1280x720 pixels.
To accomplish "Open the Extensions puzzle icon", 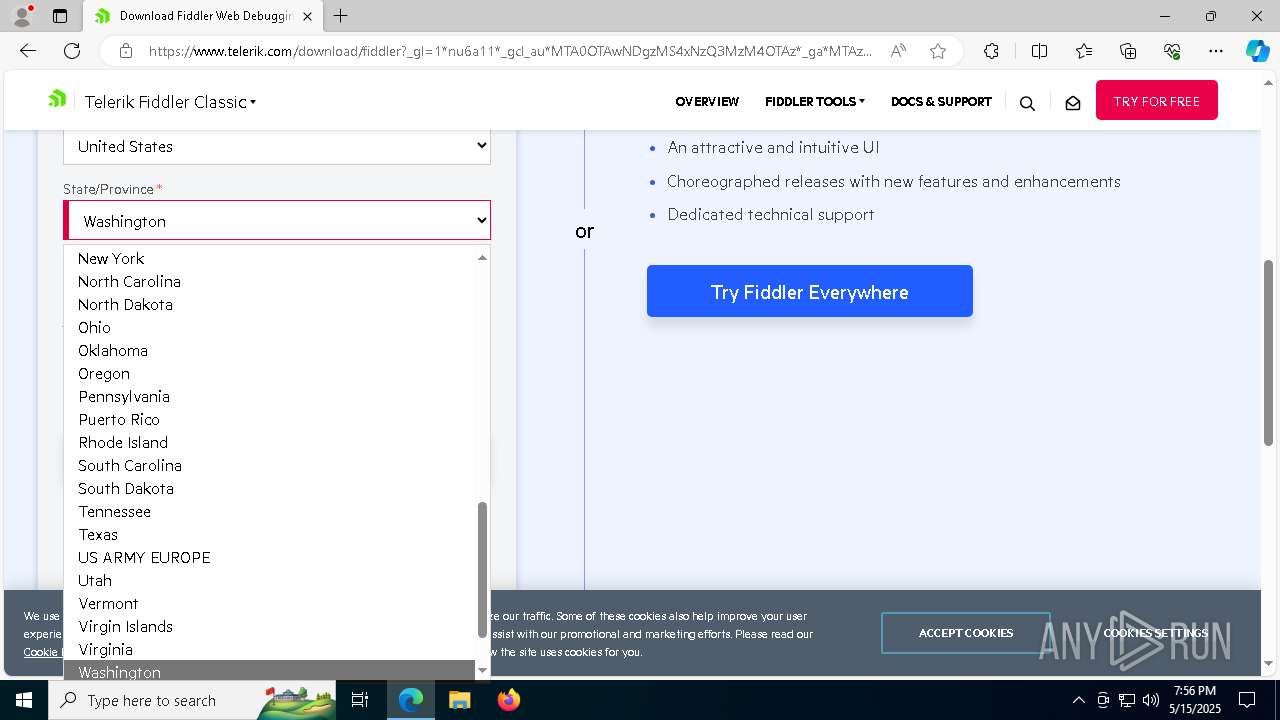I will [x=991, y=51].
